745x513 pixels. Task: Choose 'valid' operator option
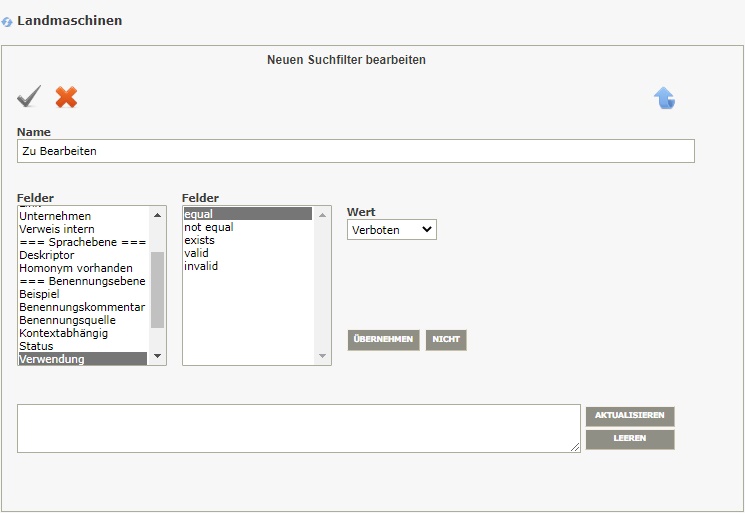click(196, 253)
